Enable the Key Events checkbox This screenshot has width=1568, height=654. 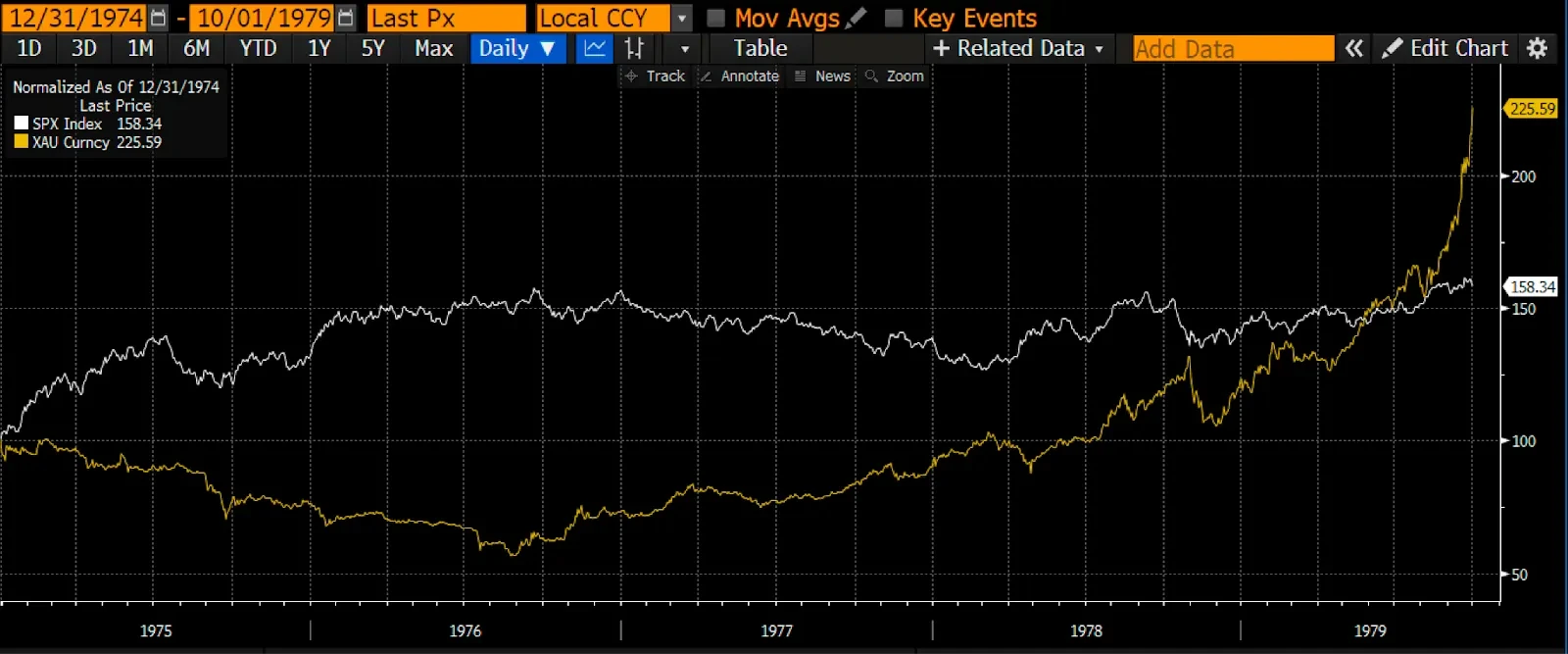pos(894,18)
